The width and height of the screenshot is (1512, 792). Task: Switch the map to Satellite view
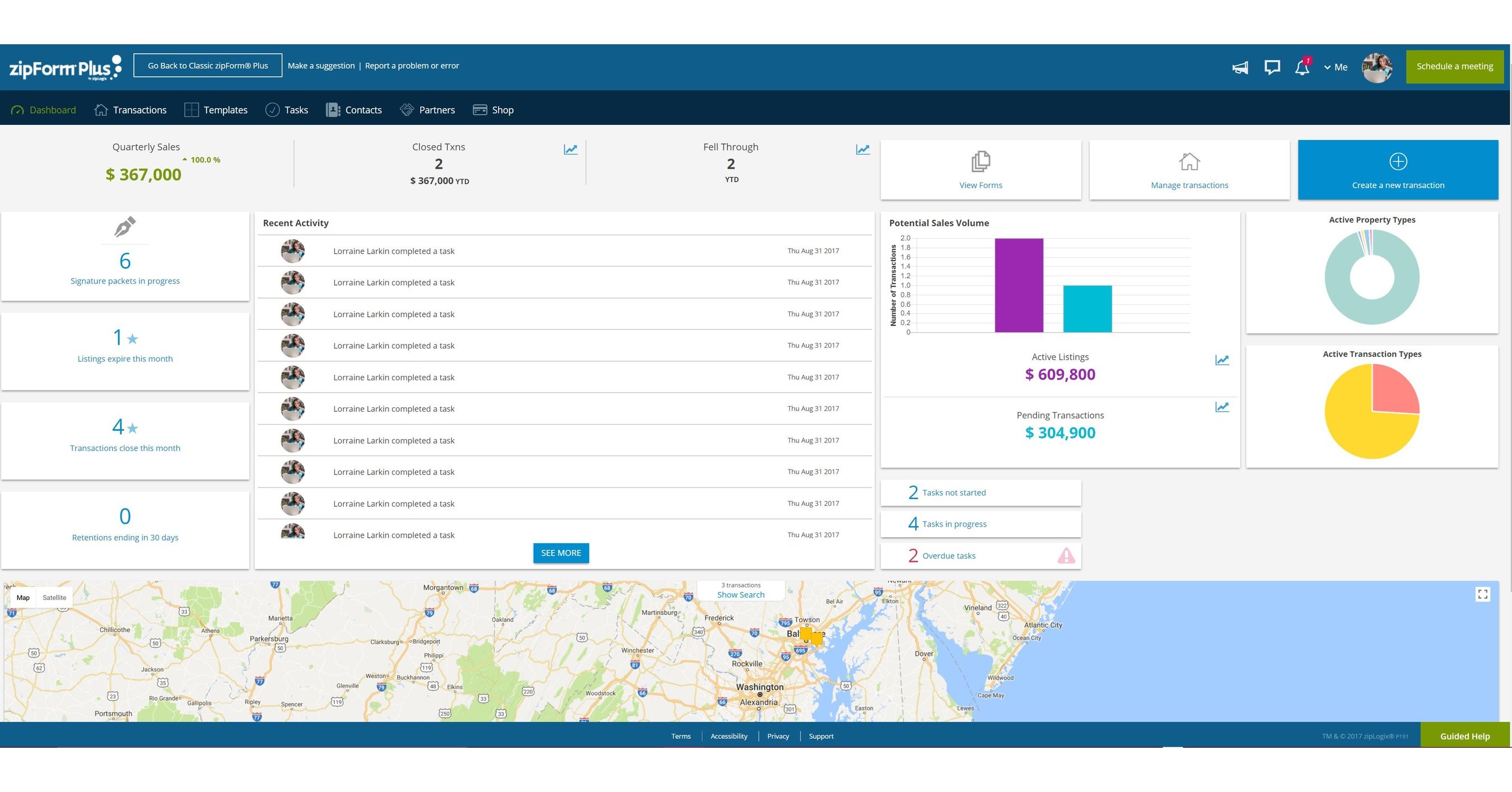(x=54, y=597)
